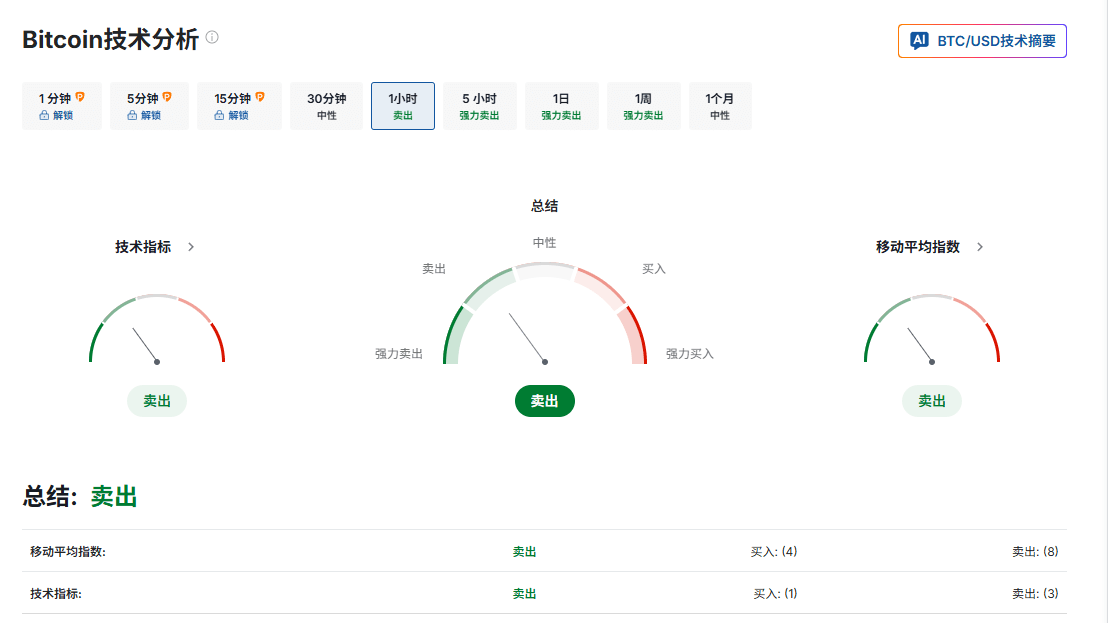Open the 技术指标 heading link
1111x623 pixels.
(143, 247)
